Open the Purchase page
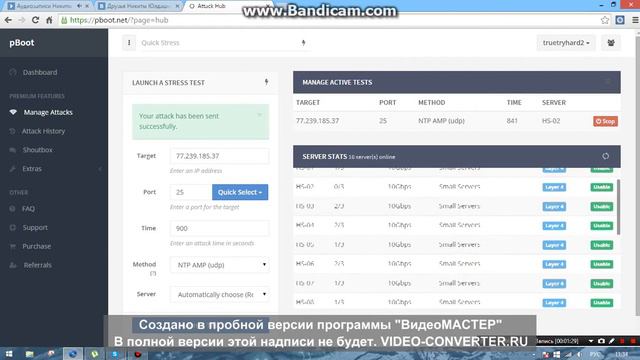640x360 pixels. point(36,246)
